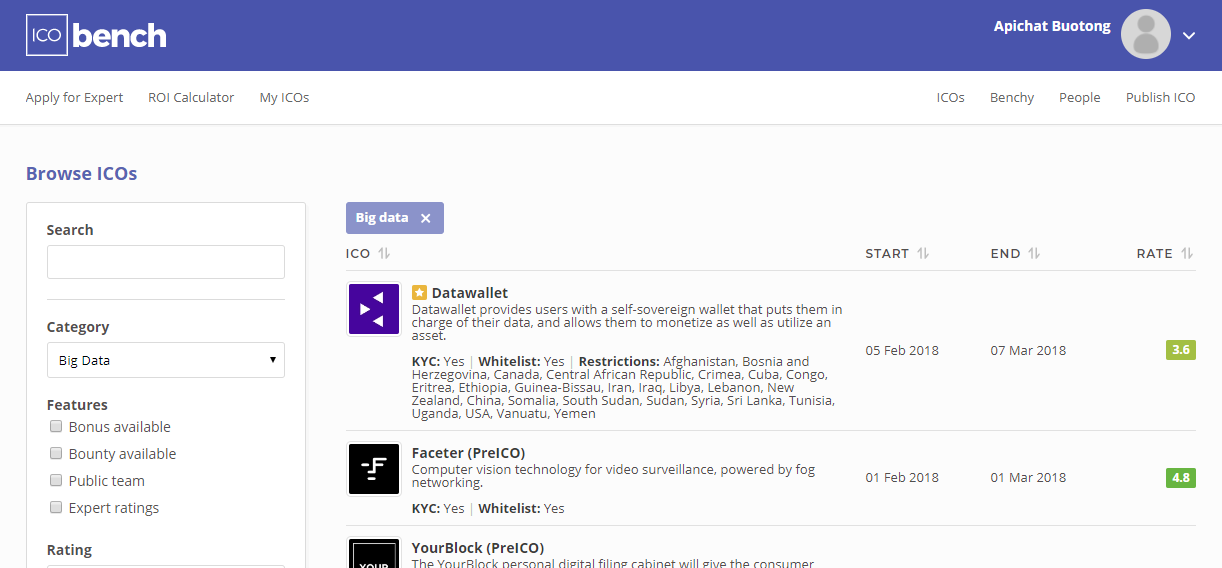Expand the user account chevron menu
The width and height of the screenshot is (1222, 568).
tap(1189, 36)
